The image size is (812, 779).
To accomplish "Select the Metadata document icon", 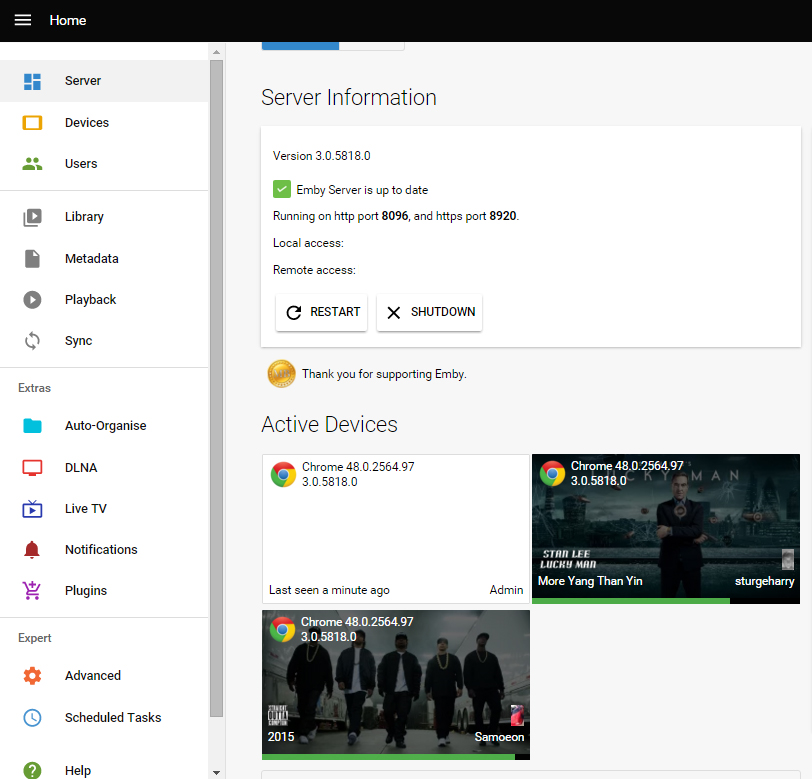I will [32, 259].
